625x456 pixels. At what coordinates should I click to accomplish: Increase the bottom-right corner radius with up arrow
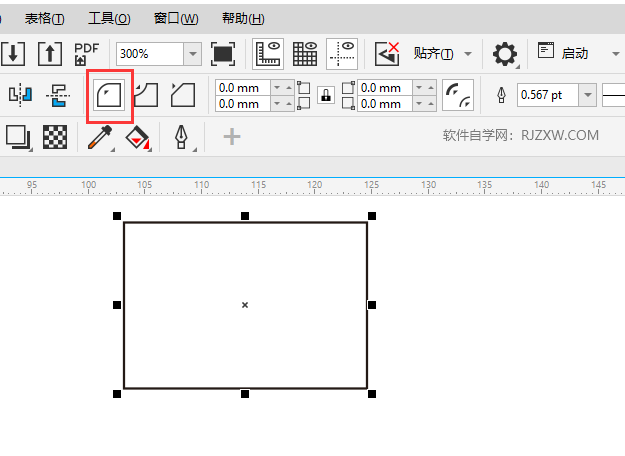coord(430,104)
